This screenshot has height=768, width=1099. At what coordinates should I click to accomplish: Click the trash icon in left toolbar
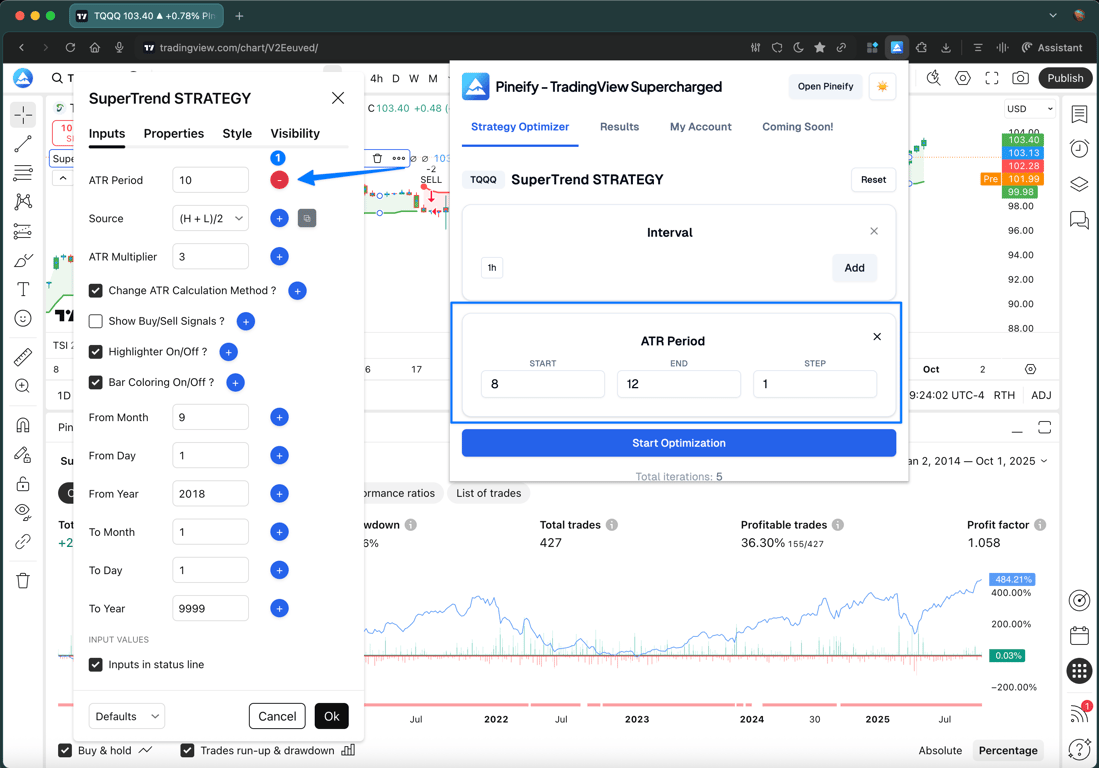tap(23, 580)
